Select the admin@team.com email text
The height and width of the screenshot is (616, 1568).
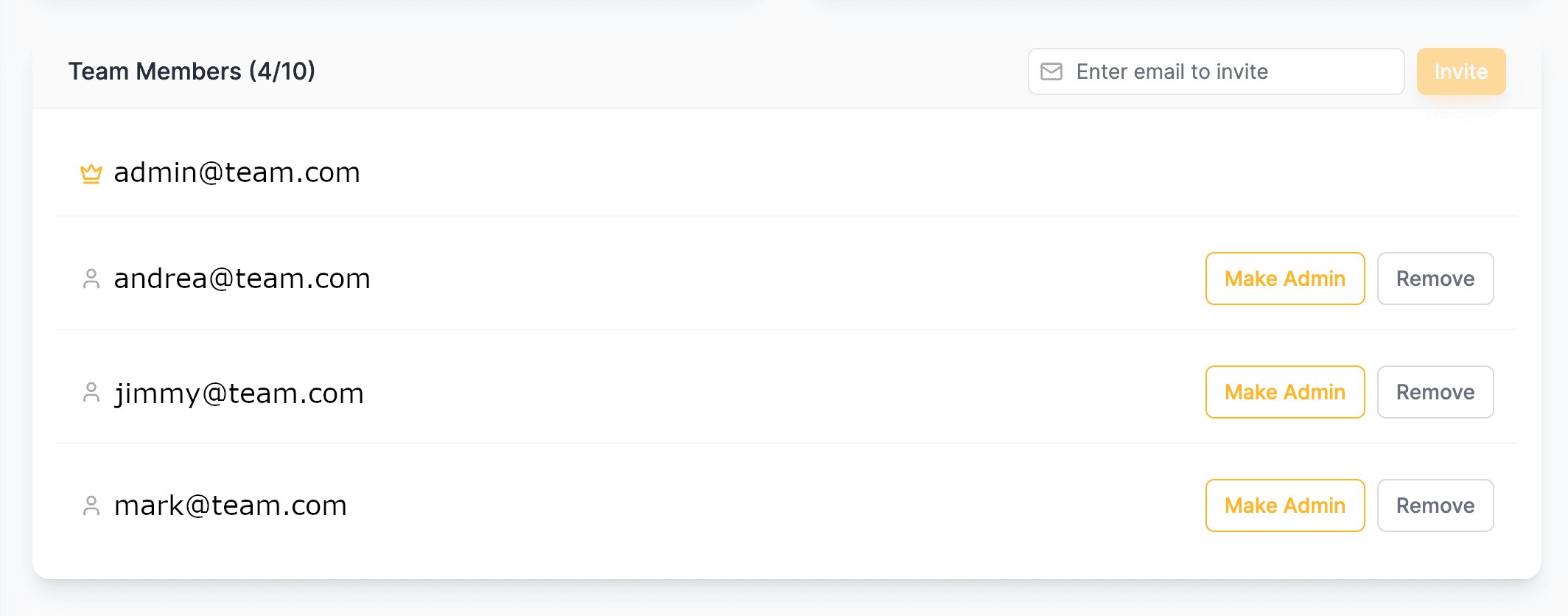click(x=237, y=173)
